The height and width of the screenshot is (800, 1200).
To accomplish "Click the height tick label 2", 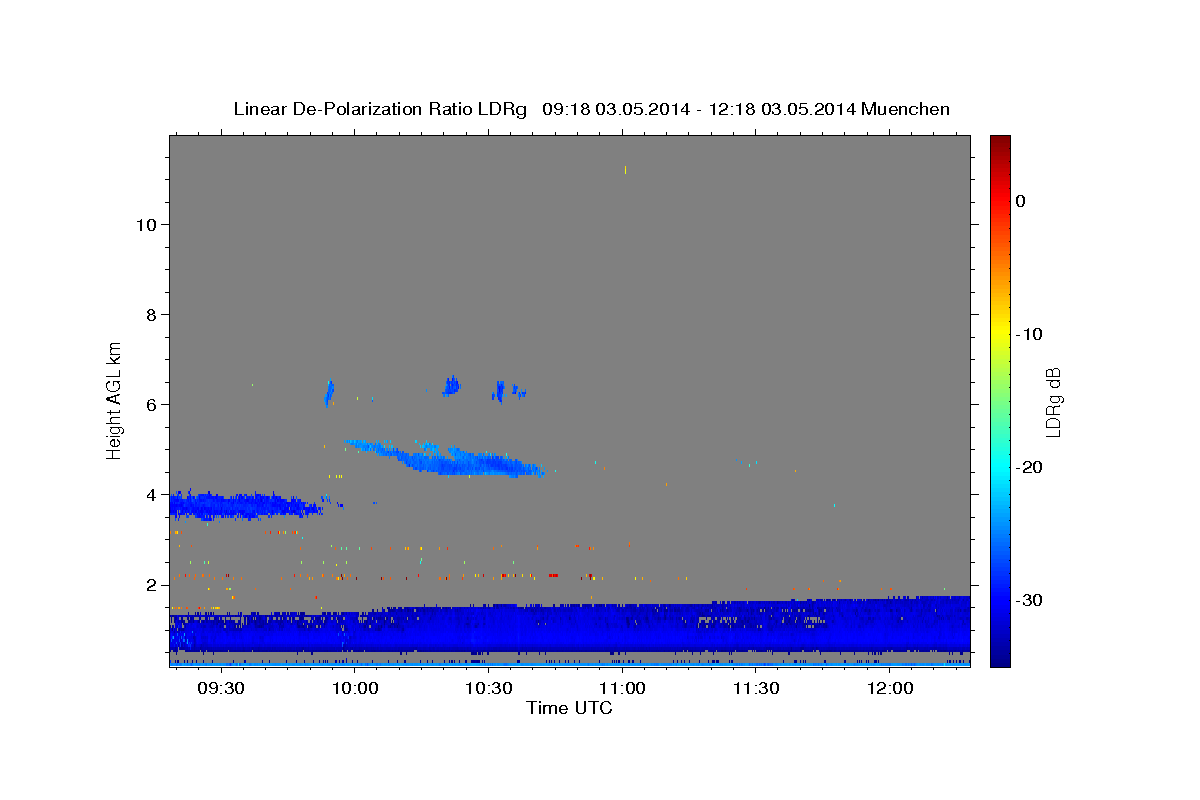I will pos(152,585).
